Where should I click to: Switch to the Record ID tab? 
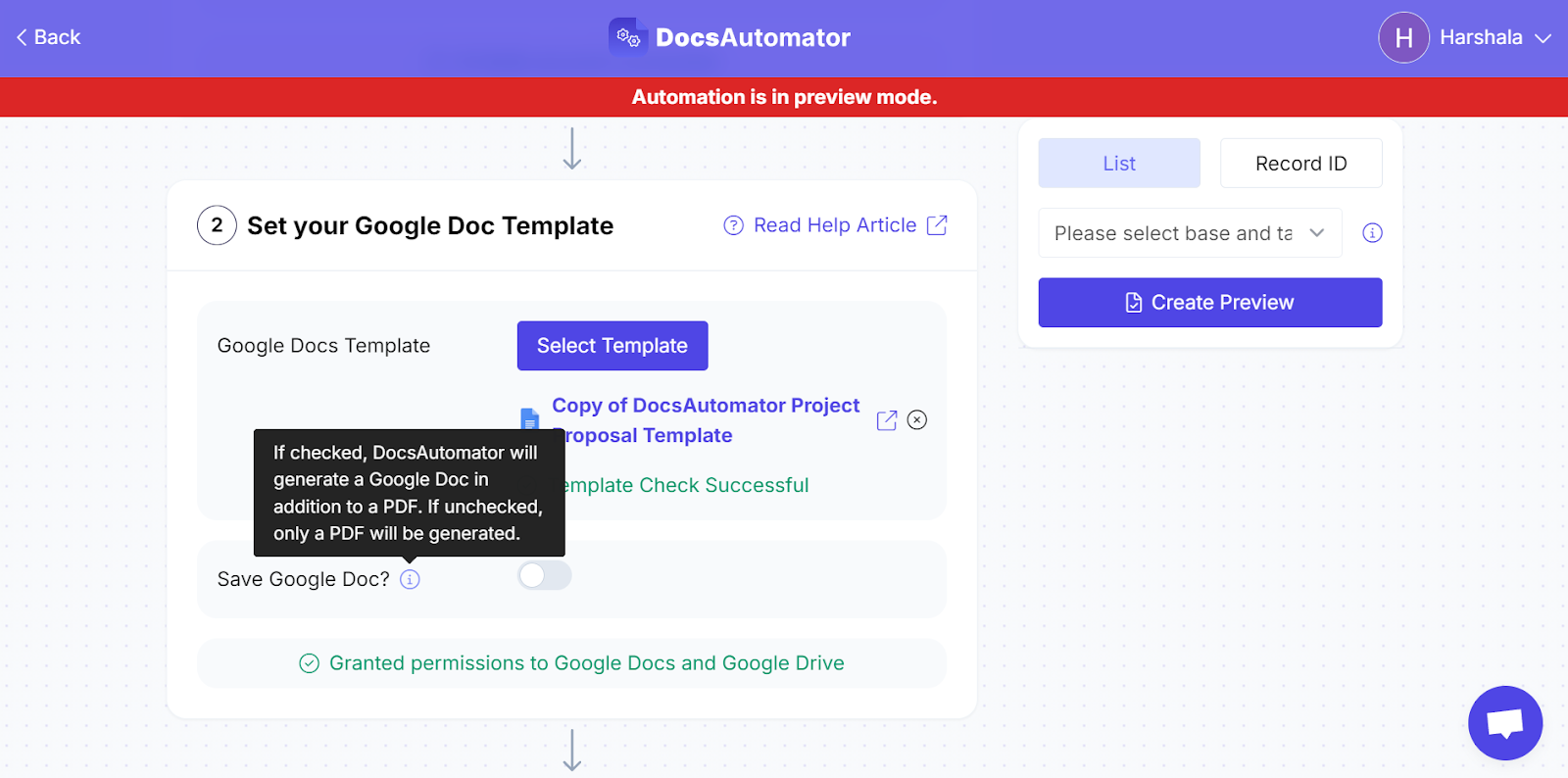[1301, 163]
